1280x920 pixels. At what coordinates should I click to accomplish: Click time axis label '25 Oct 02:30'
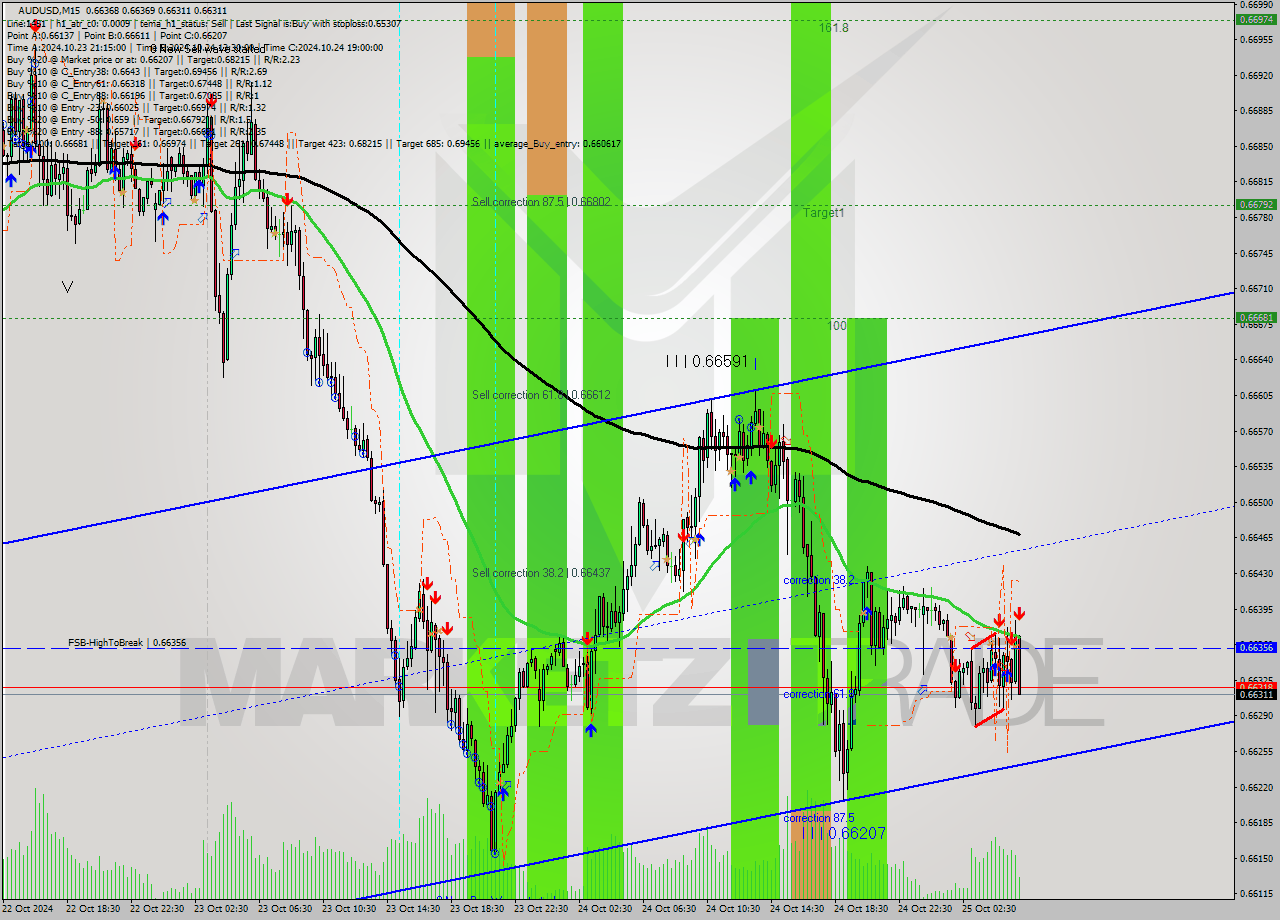click(x=990, y=908)
